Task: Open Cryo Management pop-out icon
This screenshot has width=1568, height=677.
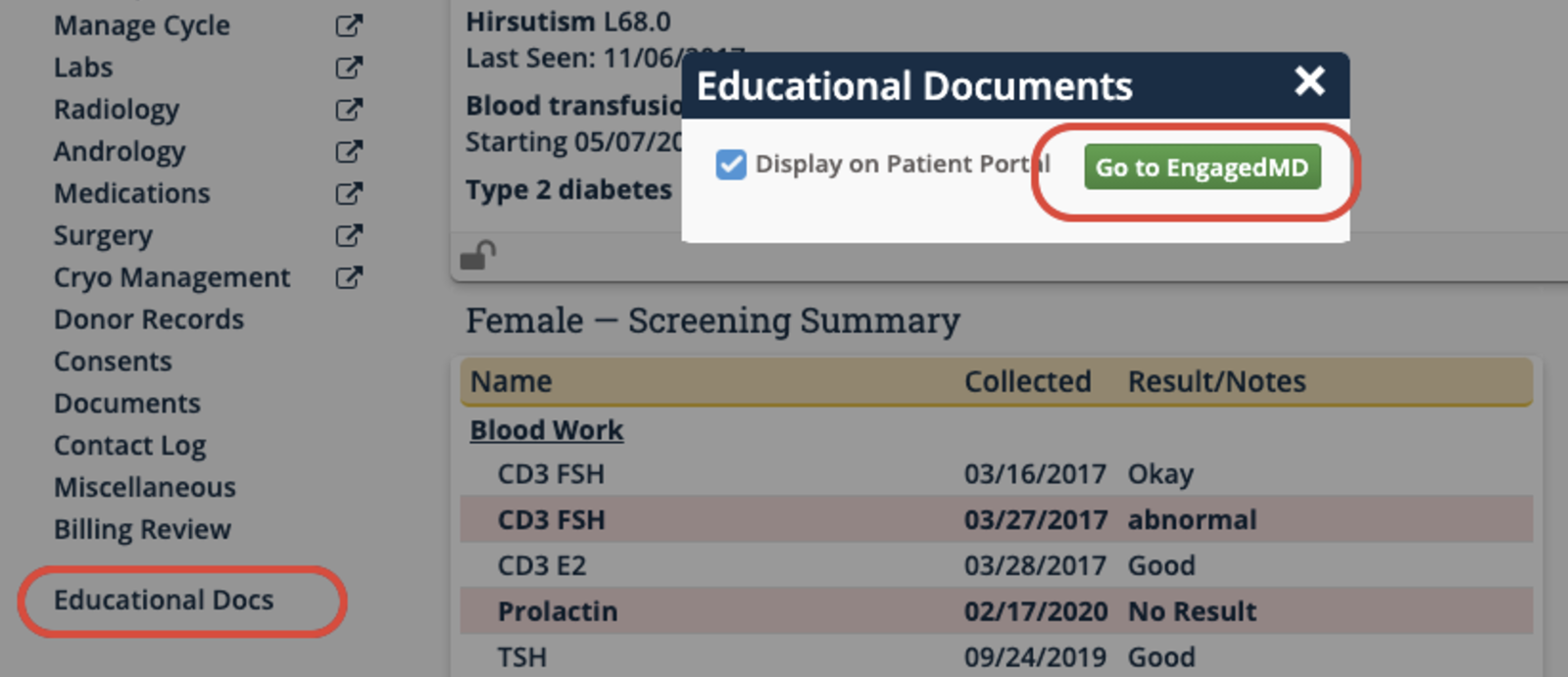Action: coord(349,278)
